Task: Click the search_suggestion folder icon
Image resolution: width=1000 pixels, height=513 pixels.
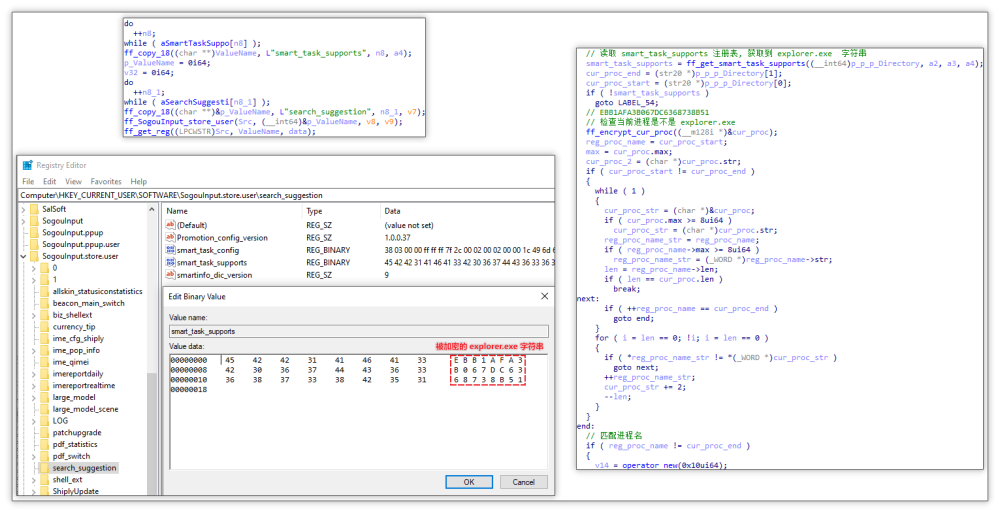Action: coord(45,468)
